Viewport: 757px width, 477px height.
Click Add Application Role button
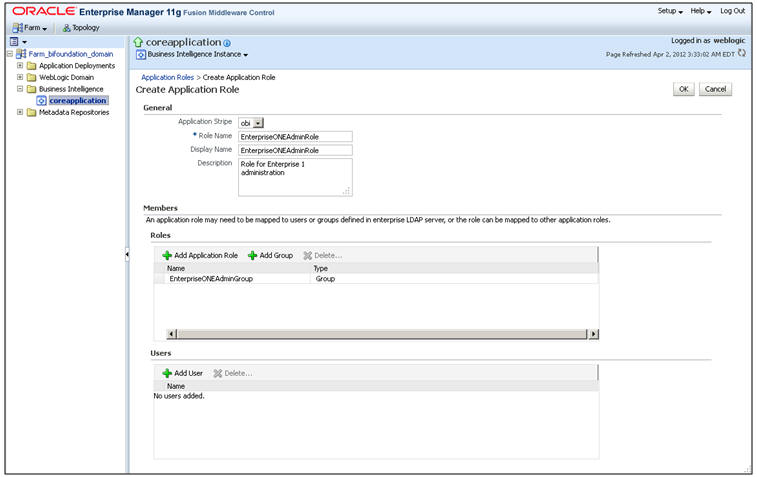(200, 255)
